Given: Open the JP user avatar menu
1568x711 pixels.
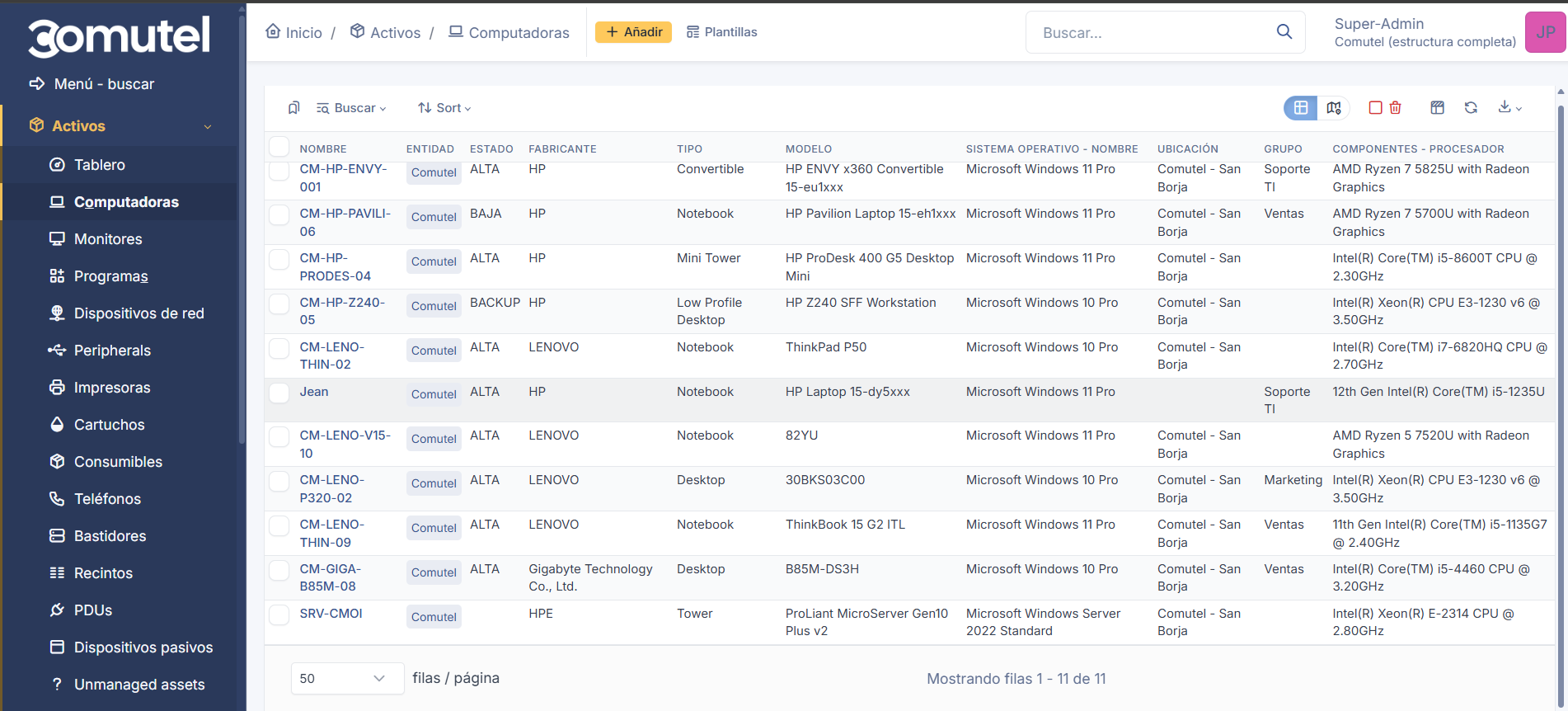Looking at the screenshot, I should [1545, 32].
